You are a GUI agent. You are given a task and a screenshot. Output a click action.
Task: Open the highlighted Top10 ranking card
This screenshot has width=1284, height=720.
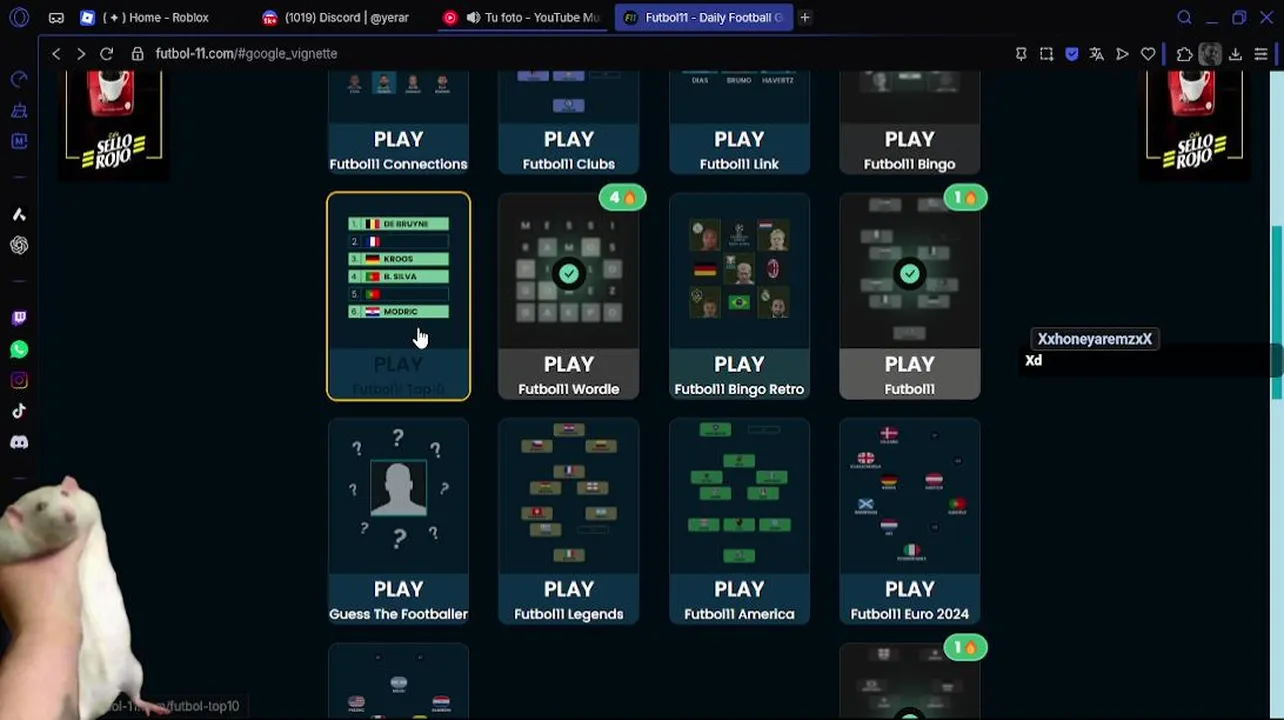(398, 296)
